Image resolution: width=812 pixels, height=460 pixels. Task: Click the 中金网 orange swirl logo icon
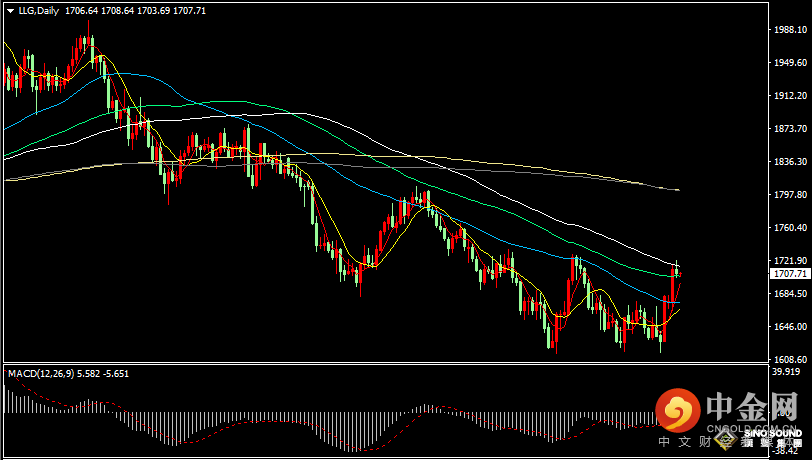[678, 410]
